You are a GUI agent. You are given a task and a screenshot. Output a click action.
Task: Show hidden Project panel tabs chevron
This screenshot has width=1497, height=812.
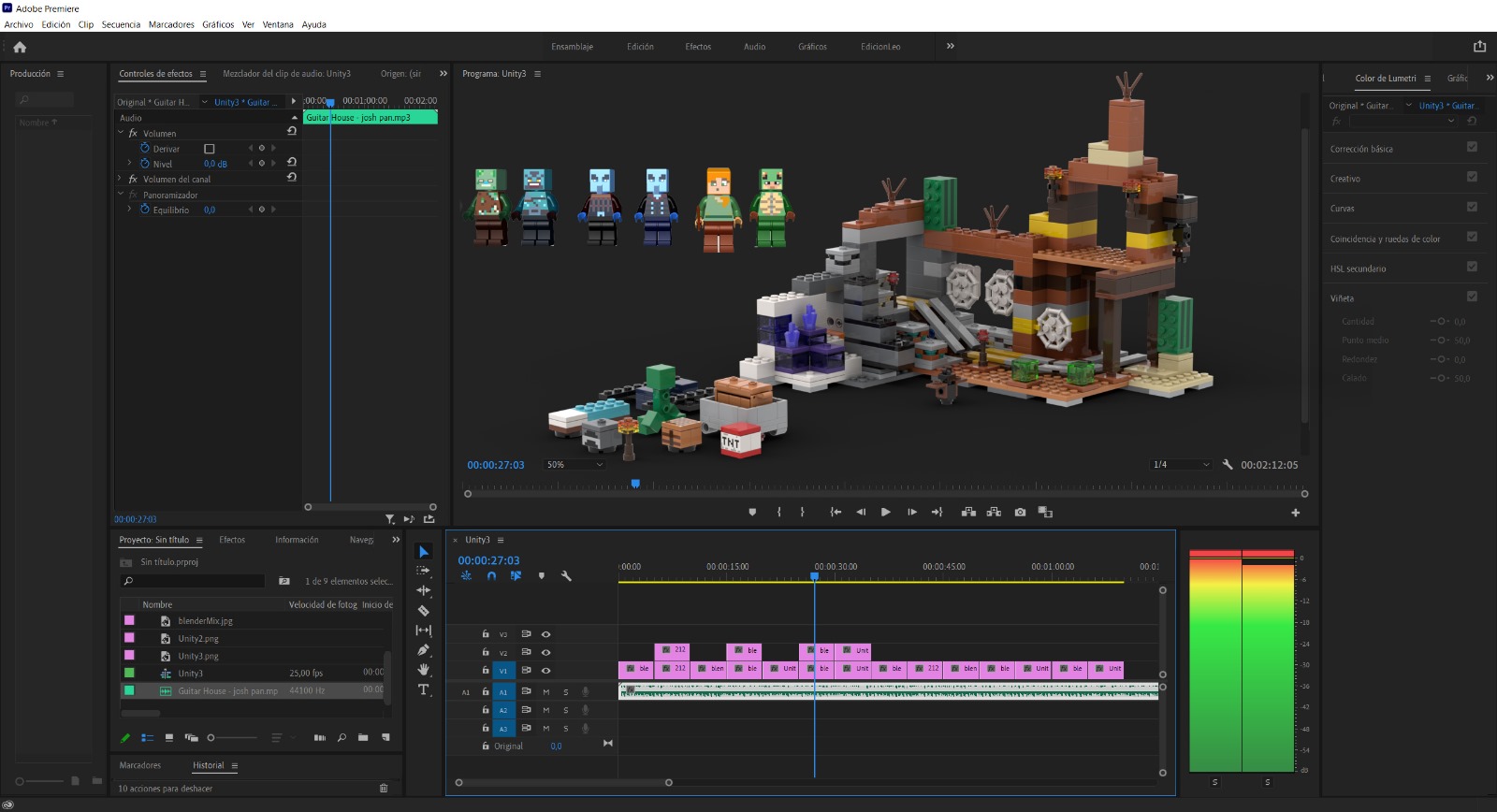[x=396, y=540]
